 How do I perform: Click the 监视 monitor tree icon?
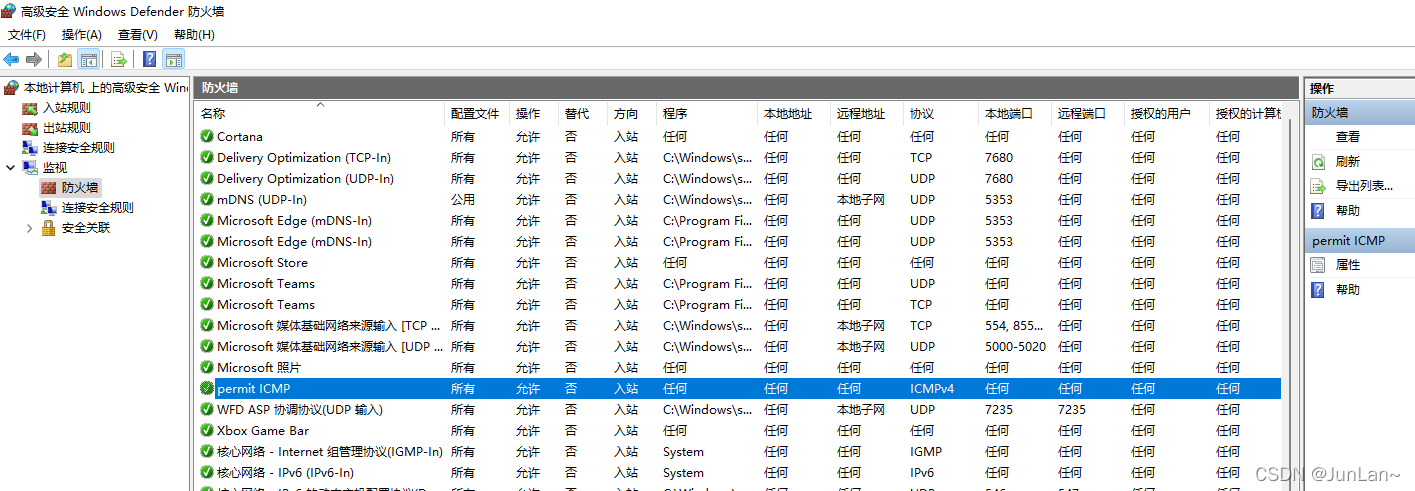tap(30, 167)
